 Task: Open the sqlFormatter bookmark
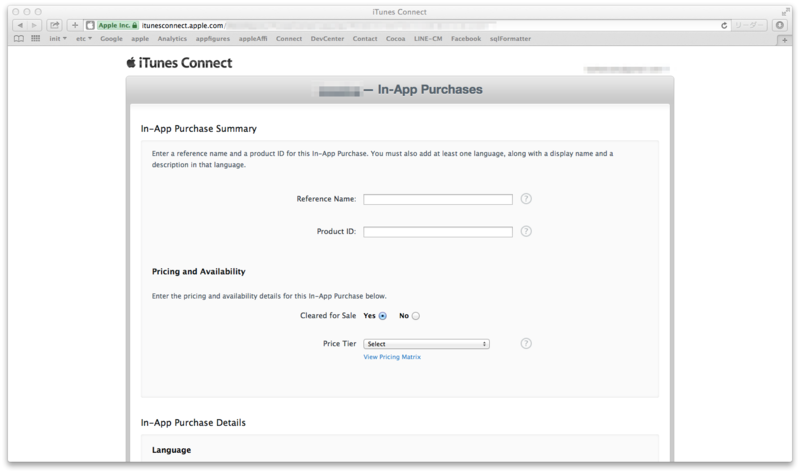pyautogui.click(x=510, y=39)
